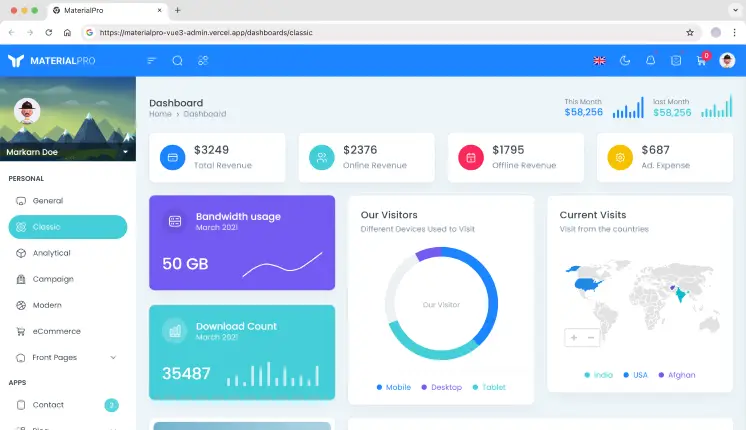Open the shopping cart icon
The width and height of the screenshot is (746, 430).
pyautogui.click(x=701, y=61)
